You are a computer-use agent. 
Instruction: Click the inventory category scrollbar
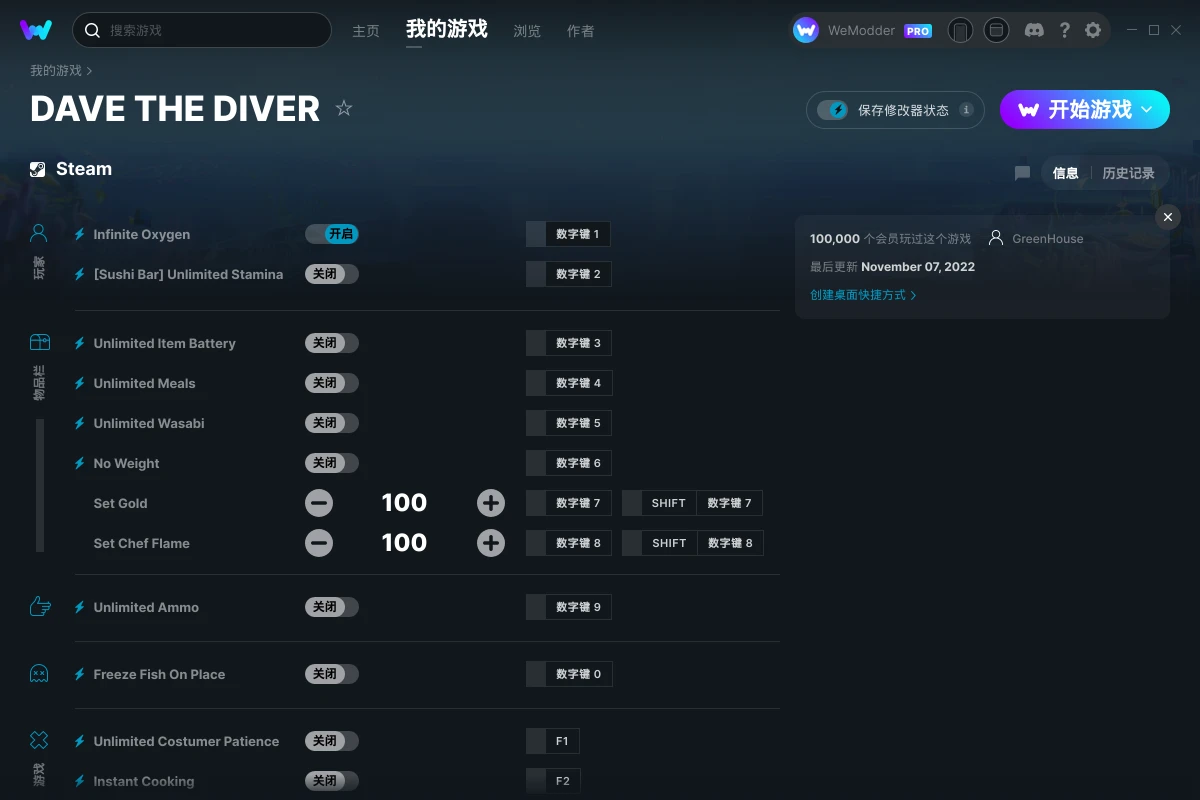pos(40,485)
